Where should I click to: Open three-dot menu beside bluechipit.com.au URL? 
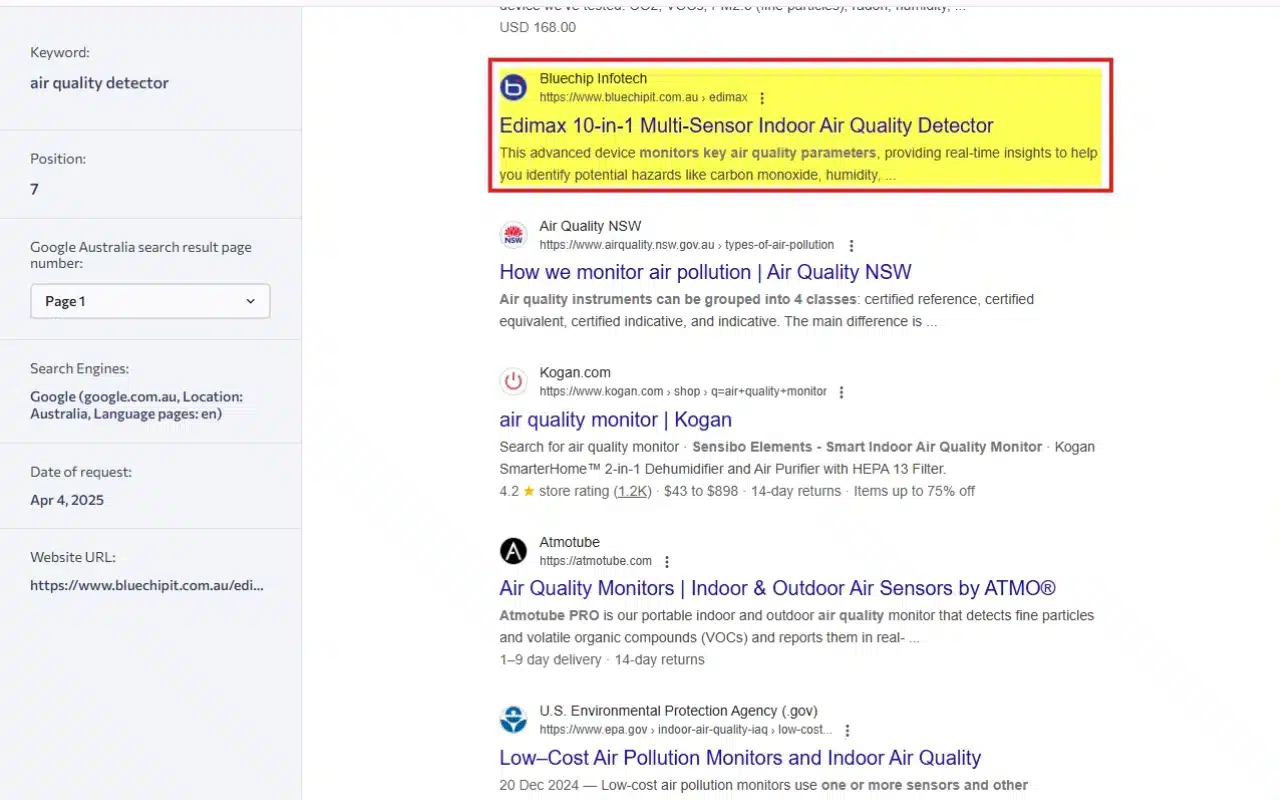pyautogui.click(x=762, y=98)
